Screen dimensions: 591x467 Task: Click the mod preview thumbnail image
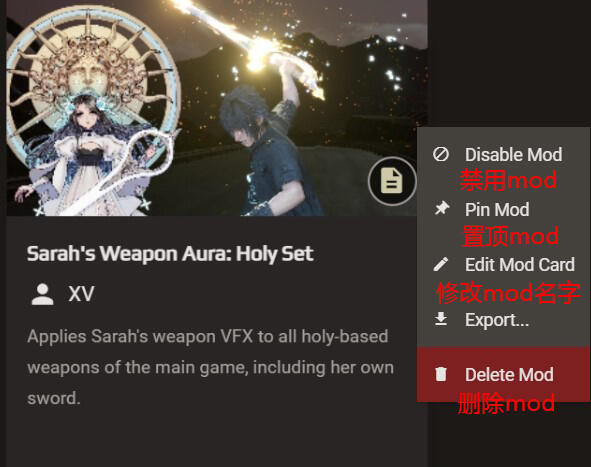tap(217, 108)
